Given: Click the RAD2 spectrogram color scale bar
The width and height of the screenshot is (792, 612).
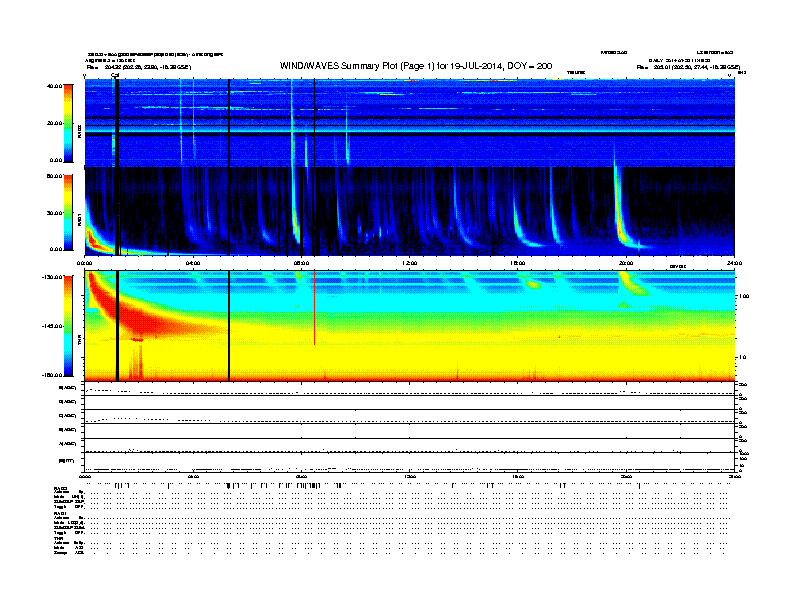Looking at the screenshot, I should (68, 123).
